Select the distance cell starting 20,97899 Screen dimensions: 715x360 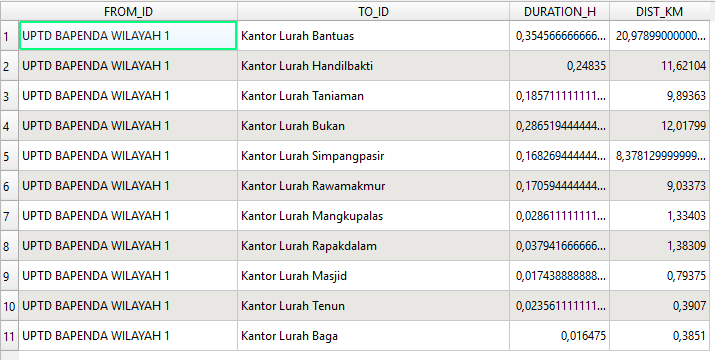click(659, 36)
